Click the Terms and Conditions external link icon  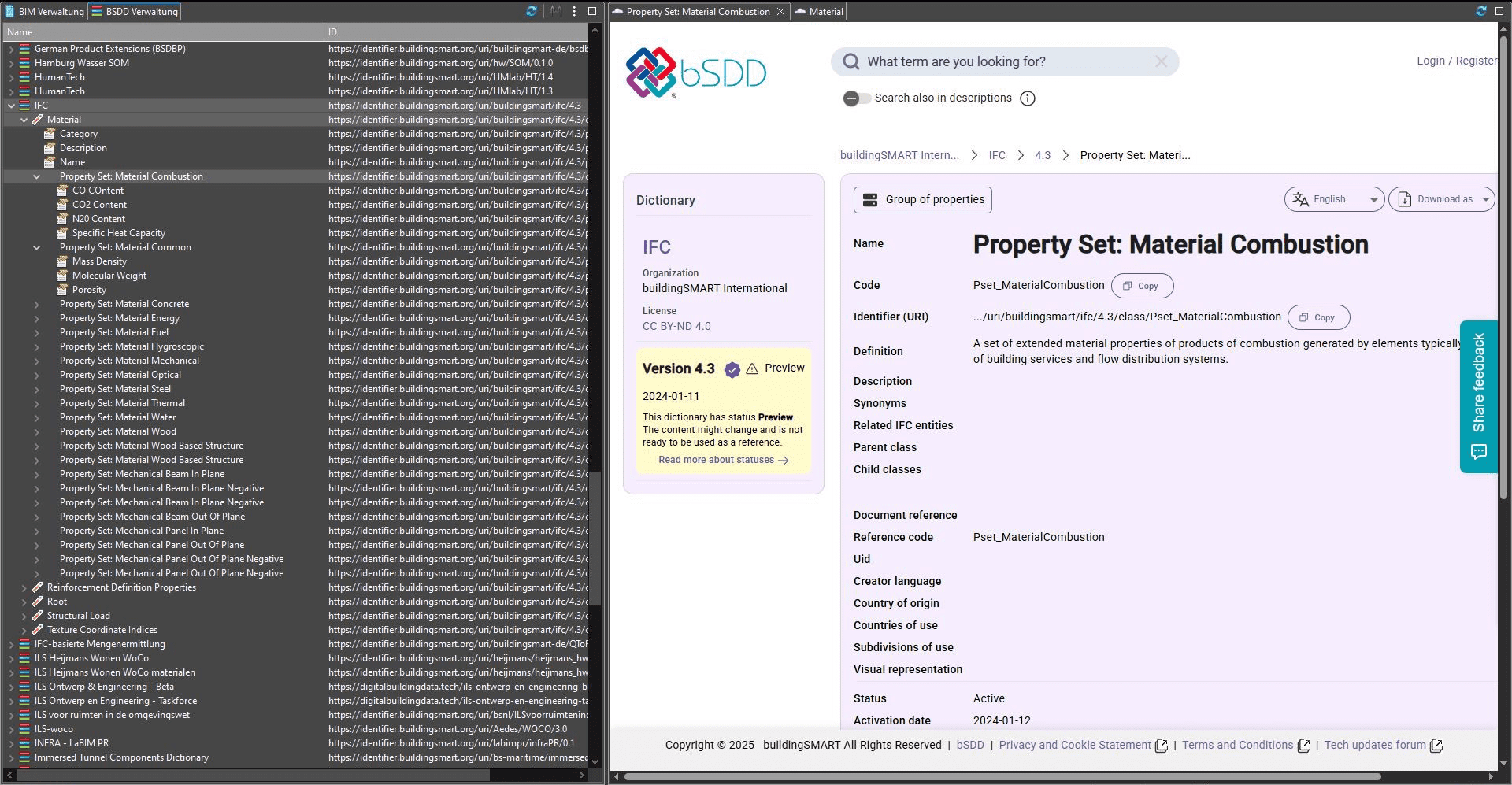pyautogui.click(x=1304, y=746)
